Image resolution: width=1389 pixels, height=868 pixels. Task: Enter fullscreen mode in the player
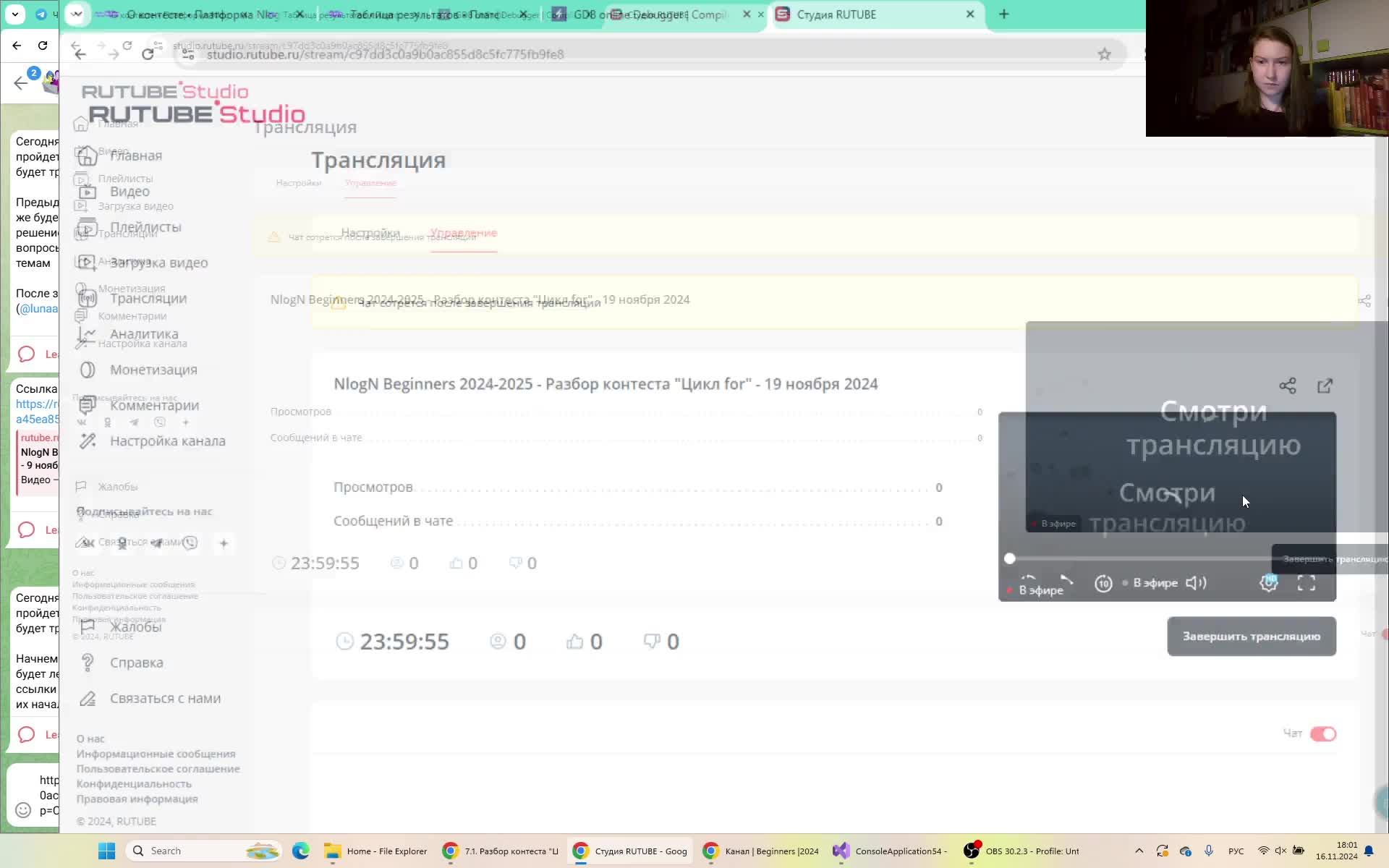[1306, 583]
